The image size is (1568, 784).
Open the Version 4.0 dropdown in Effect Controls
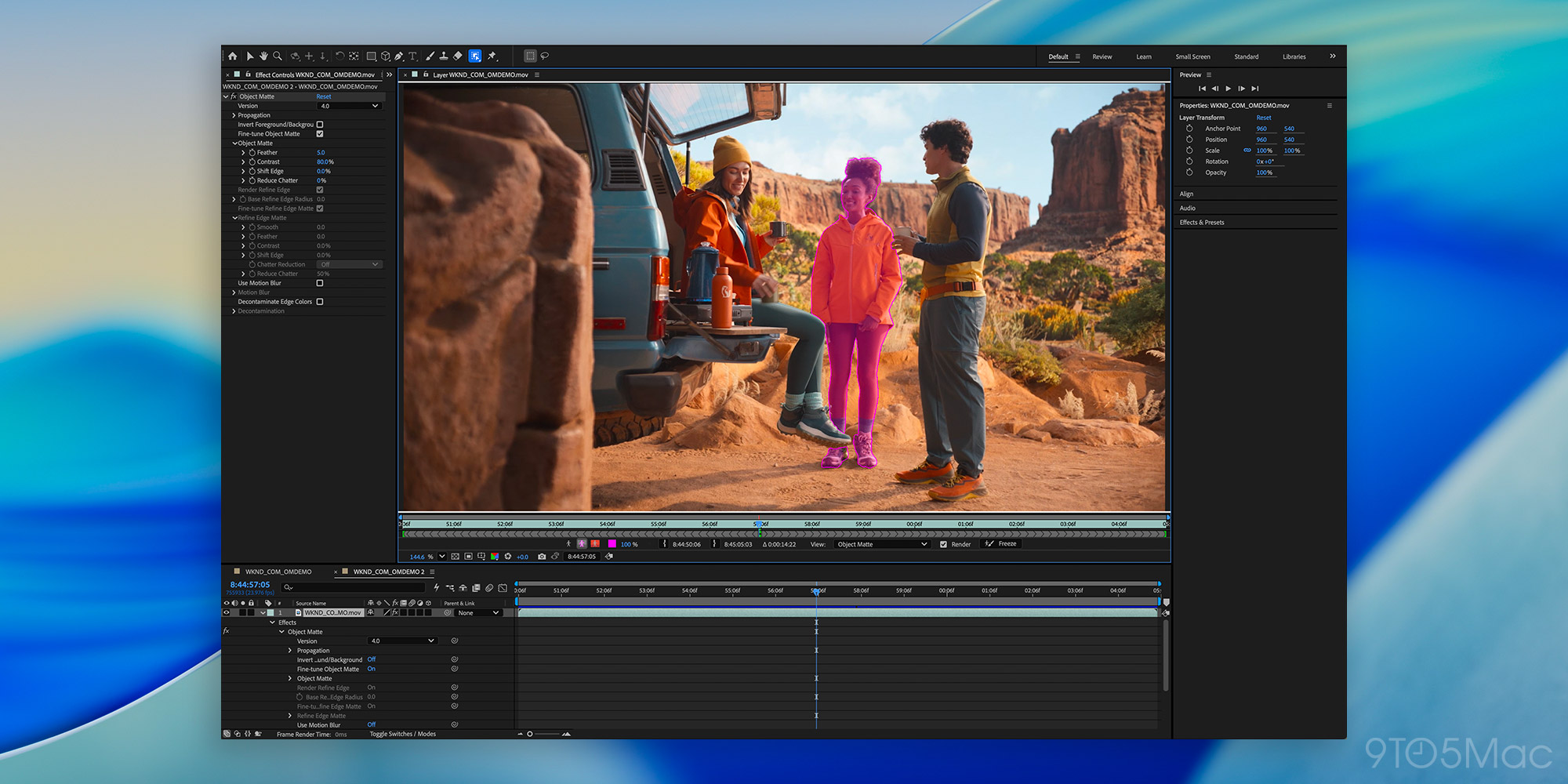tap(349, 106)
